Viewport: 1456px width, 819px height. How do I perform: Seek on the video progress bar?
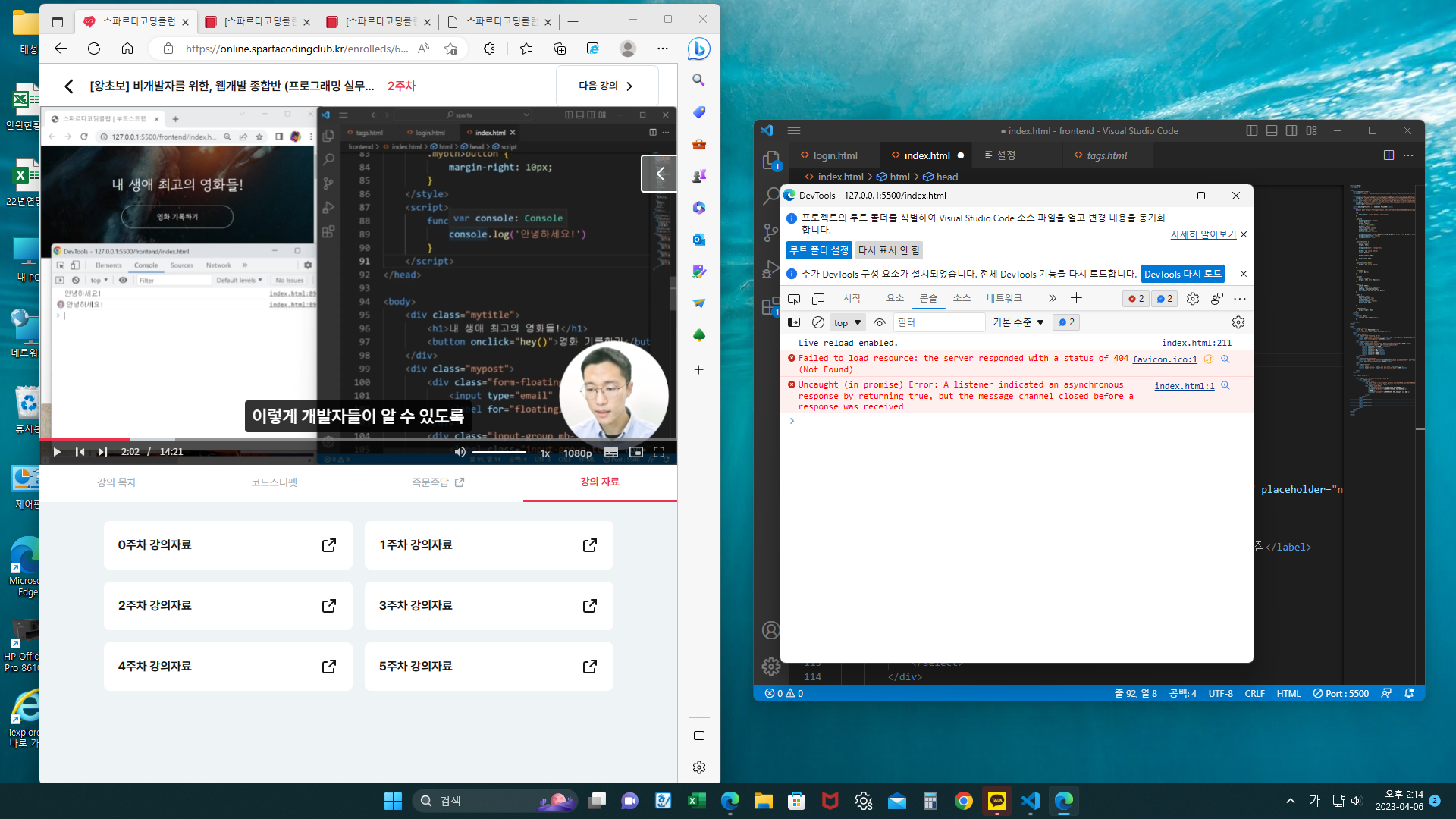(358, 438)
